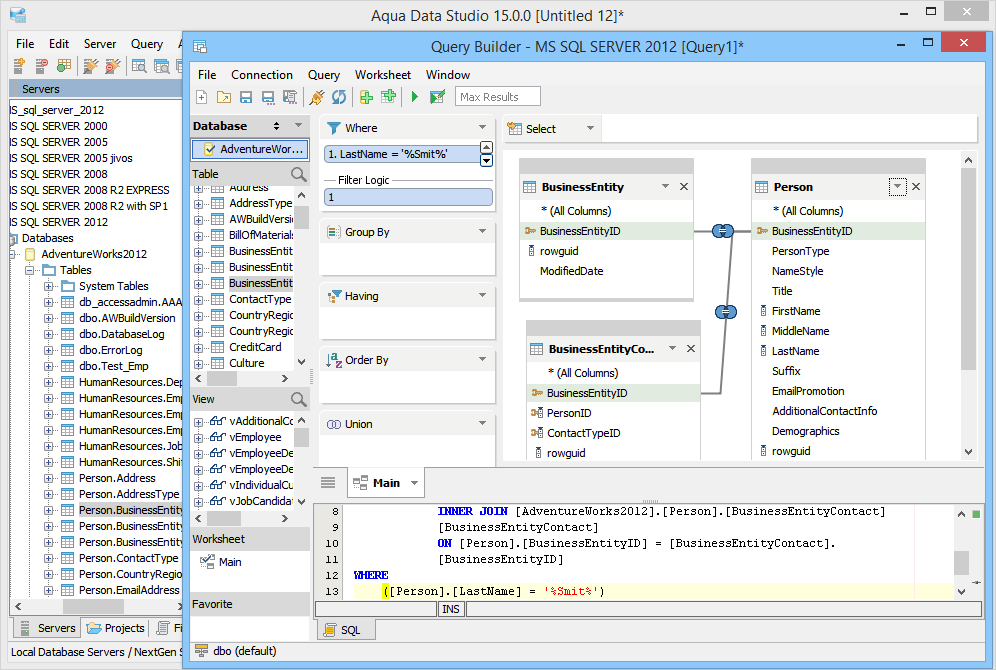The height and width of the screenshot is (670, 996).
Task: Click Save As icon in Query Builder toolbar
Action: pyautogui.click(x=268, y=97)
